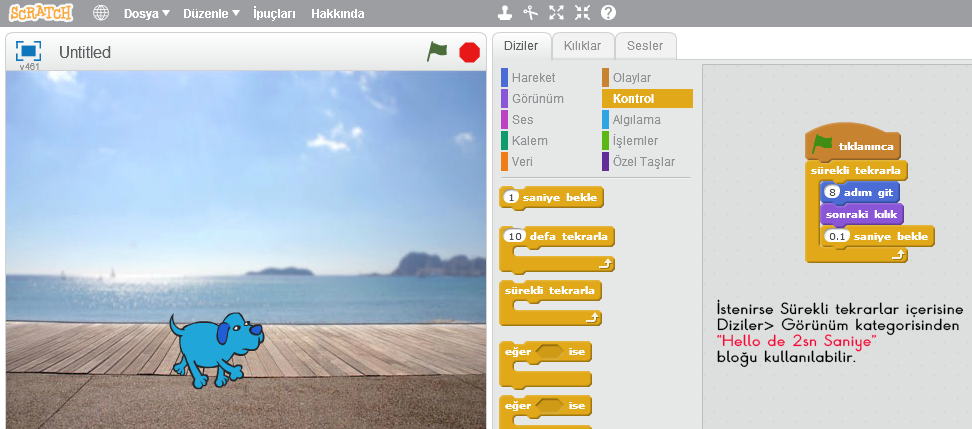Edit the 0.1 value in script
This screenshot has height=429, width=972.
coord(837,237)
